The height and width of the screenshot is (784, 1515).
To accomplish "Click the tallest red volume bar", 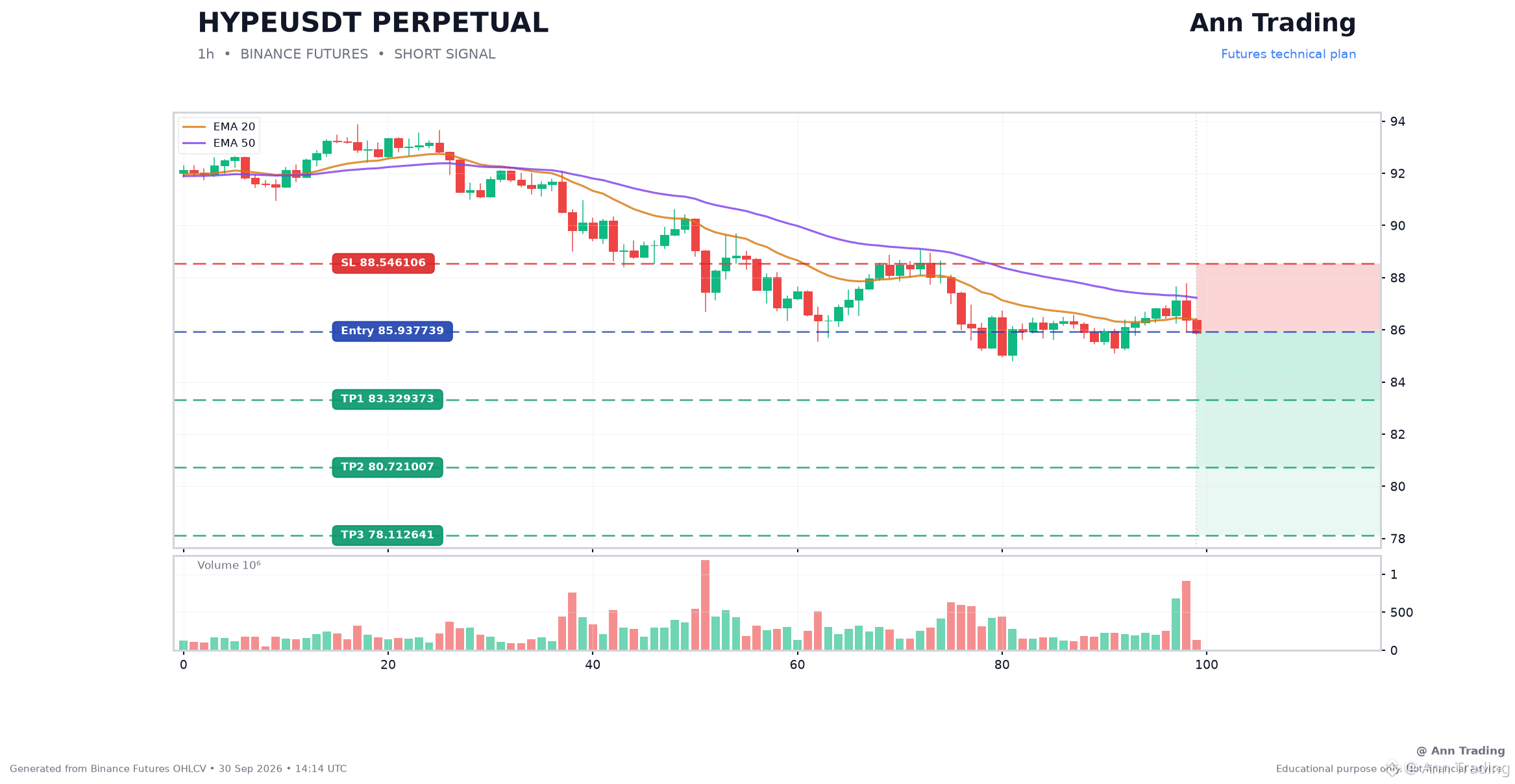I will point(705,605).
